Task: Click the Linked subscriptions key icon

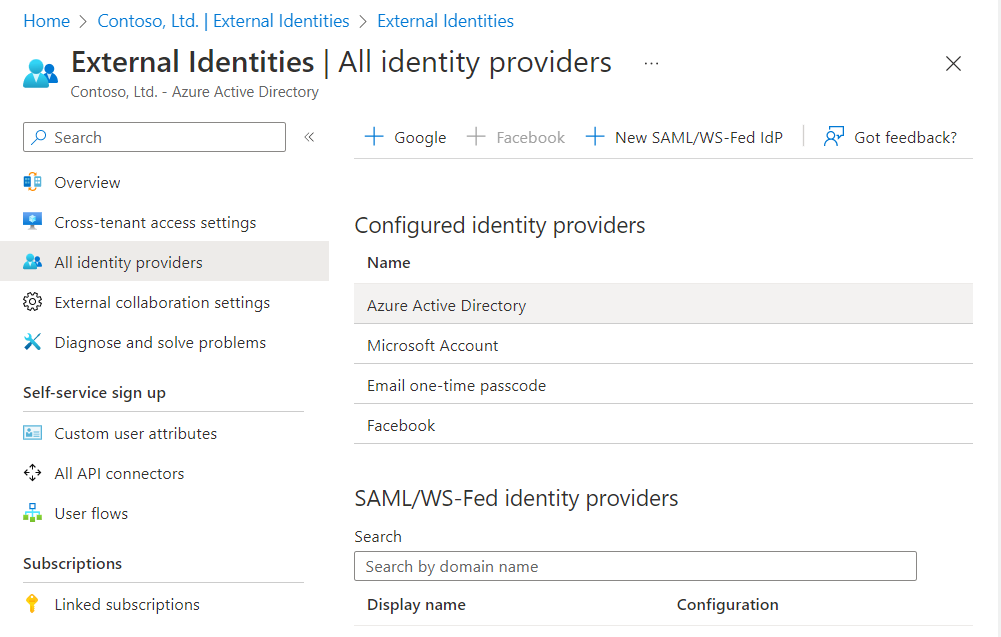Action: click(33, 604)
